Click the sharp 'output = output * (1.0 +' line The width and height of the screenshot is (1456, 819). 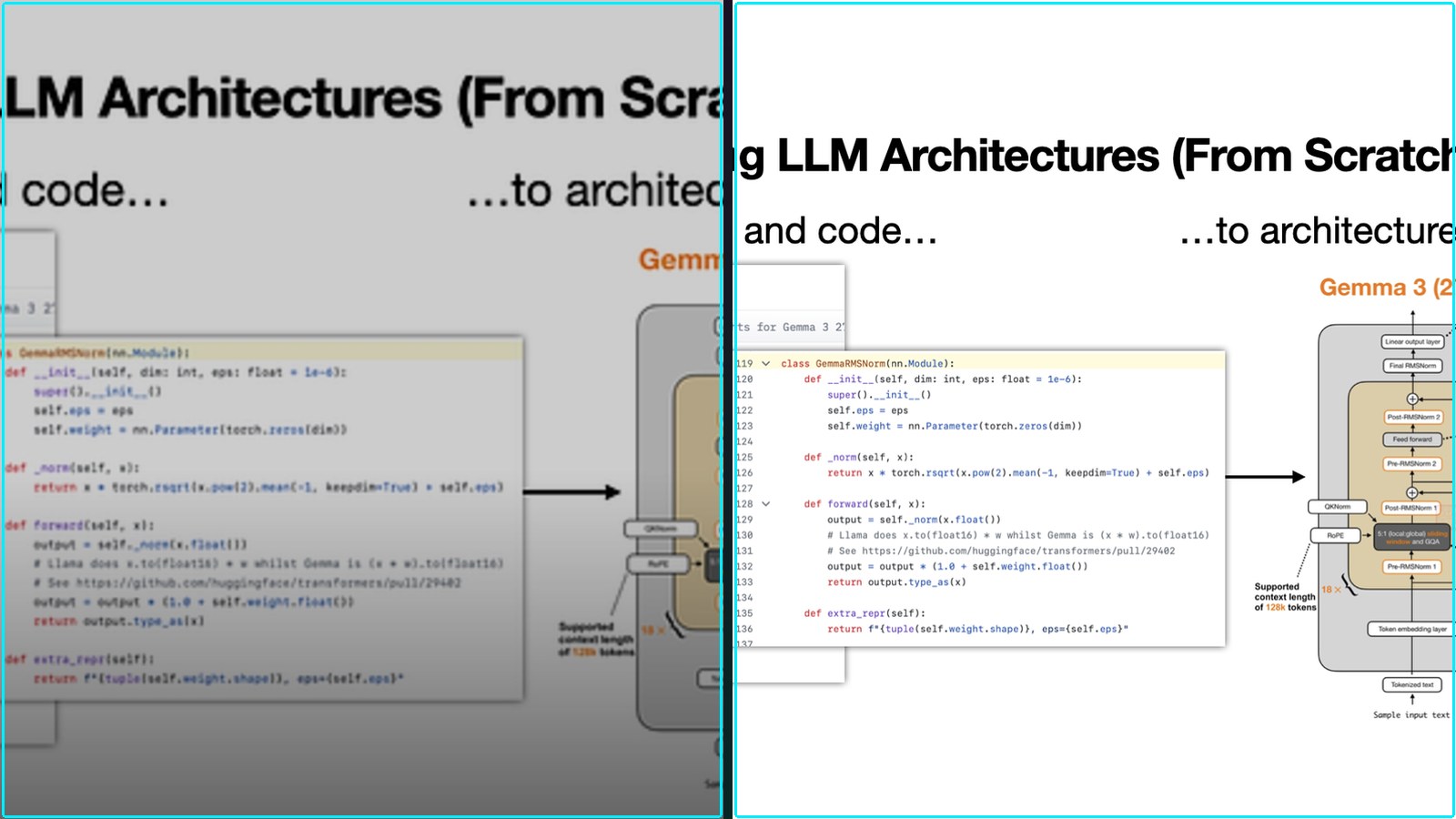pos(957,566)
